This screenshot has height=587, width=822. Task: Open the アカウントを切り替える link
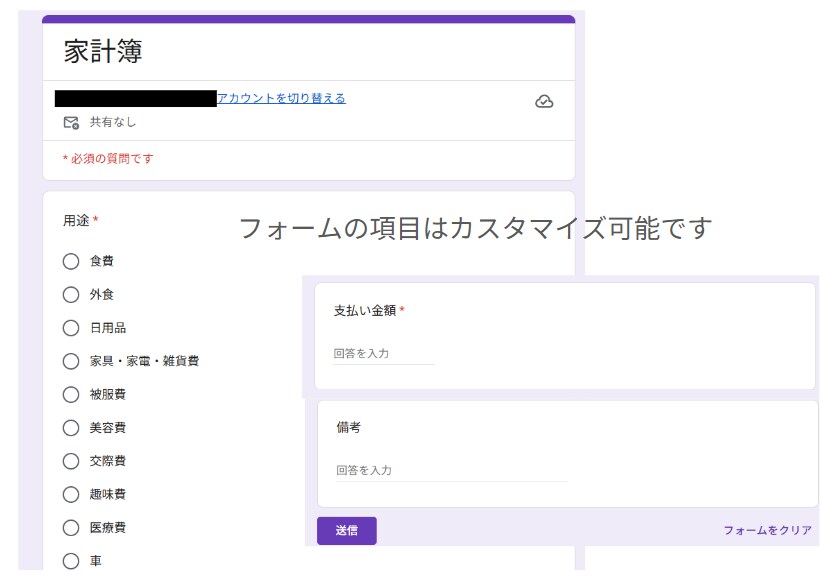pyautogui.click(x=281, y=98)
